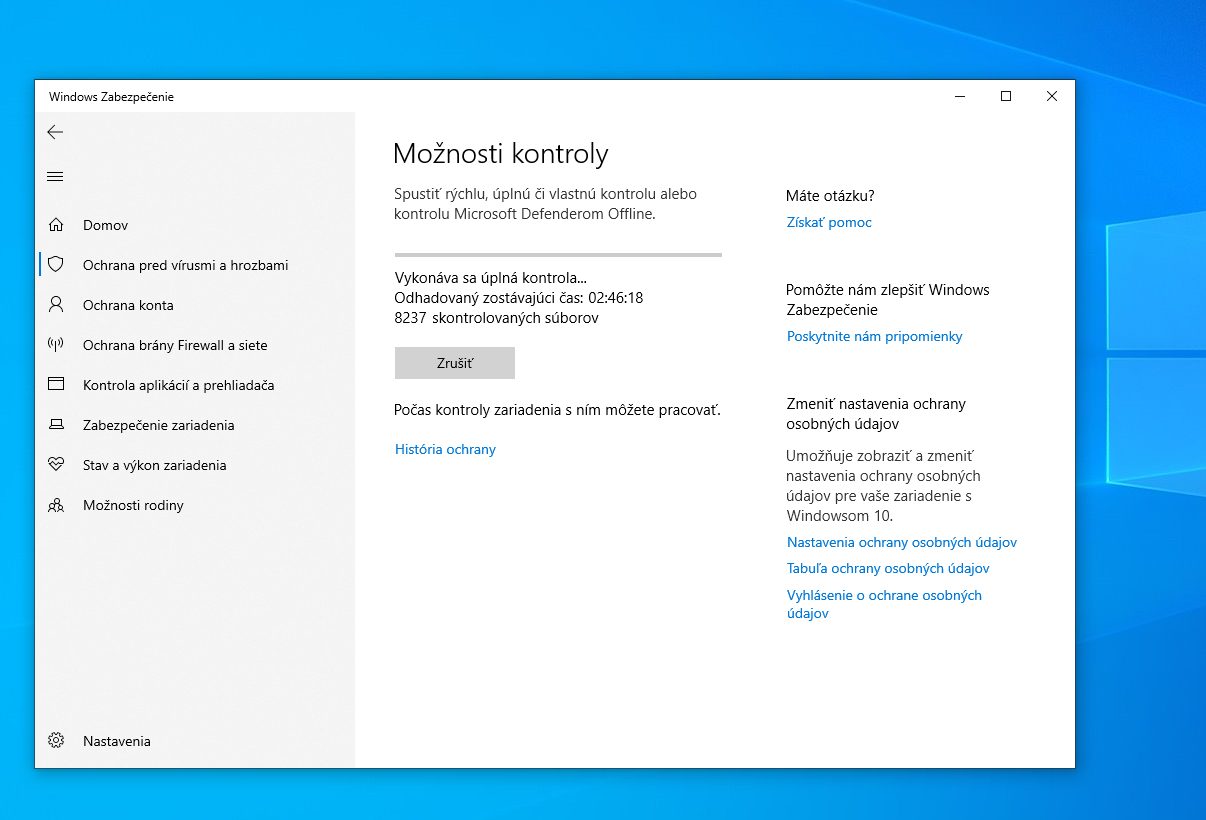Viewport: 1206px width, 820px height.
Task: Click the app and browser control window icon
Action: click(56, 385)
